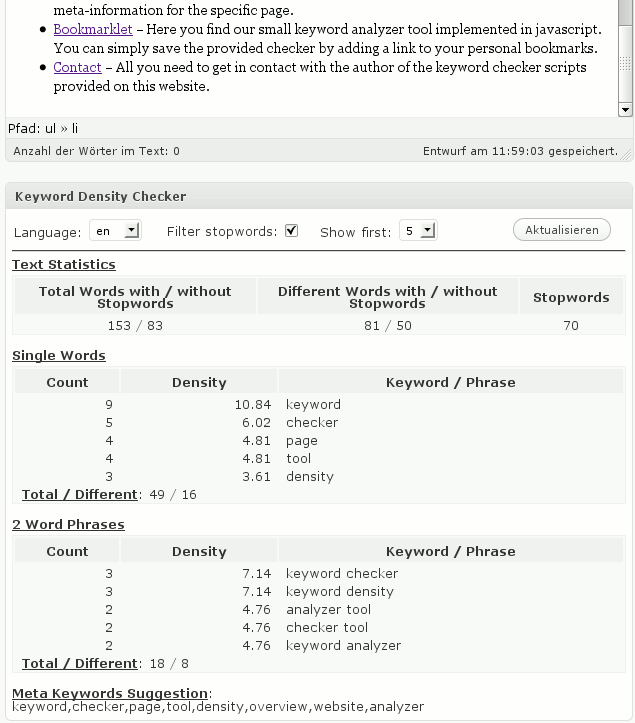Viewport: 635px width, 723px height.
Task: Click the 'keyword checker' phrase row
Action: 319,574
